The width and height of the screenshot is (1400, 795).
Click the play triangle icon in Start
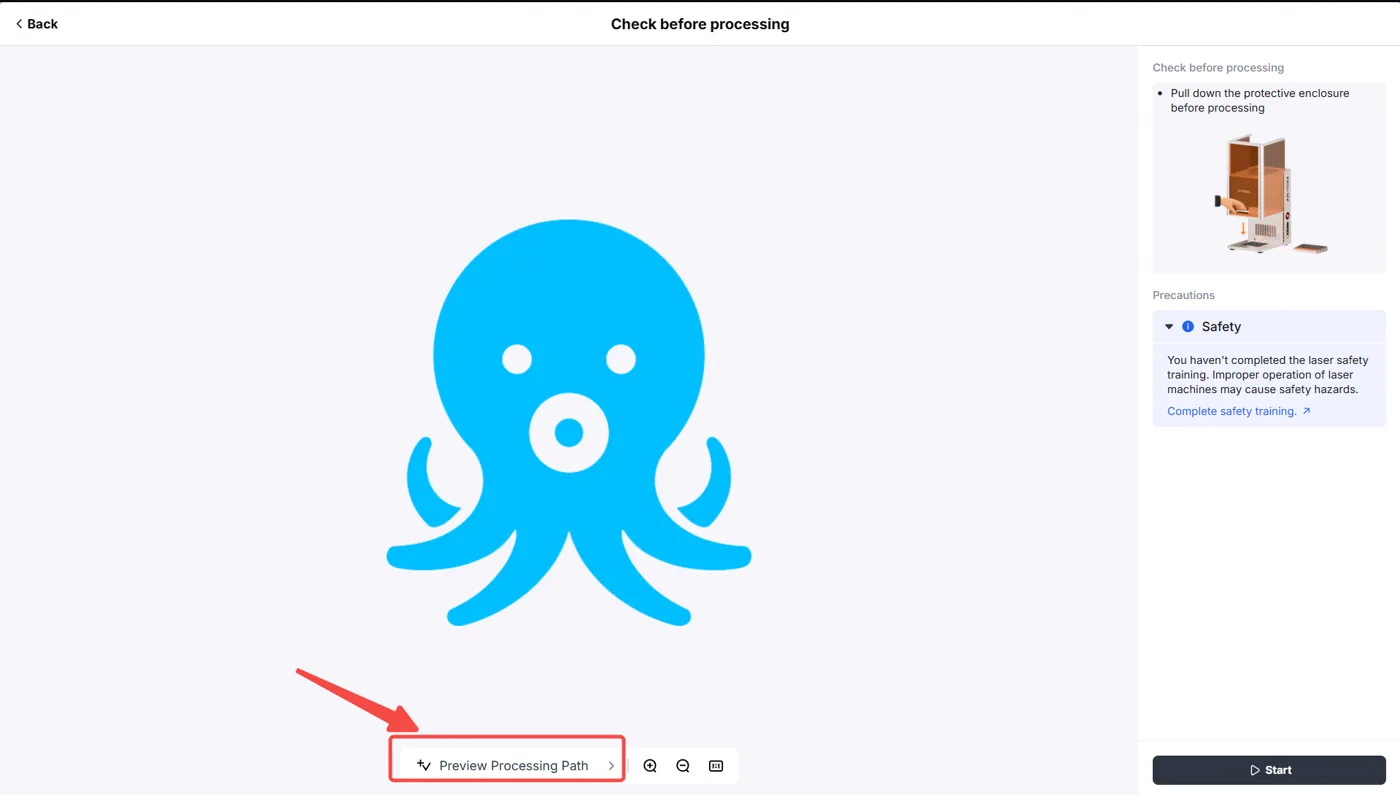pos(1255,770)
